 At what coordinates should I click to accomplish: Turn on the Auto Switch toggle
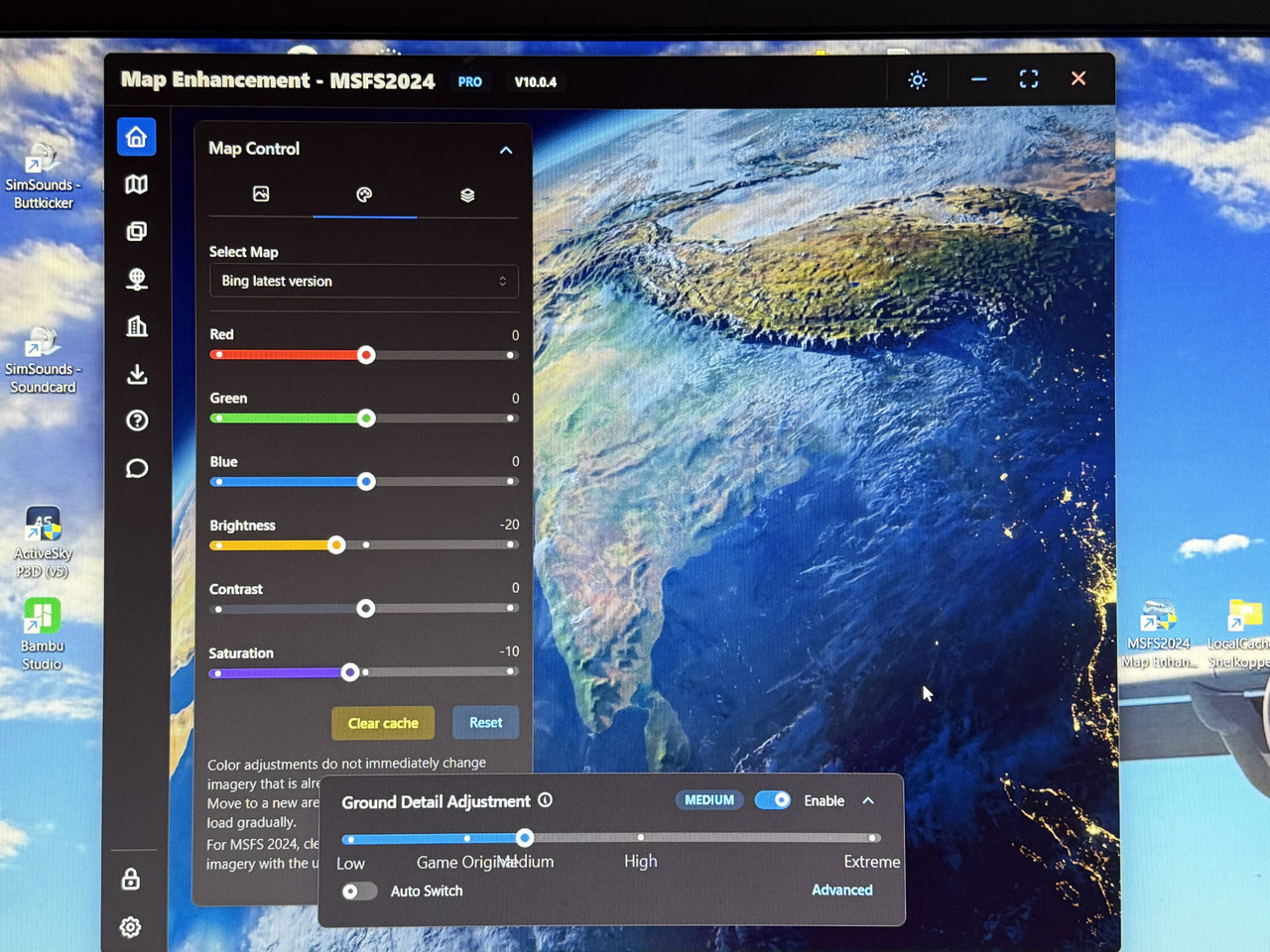pyautogui.click(x=358, y=891)
